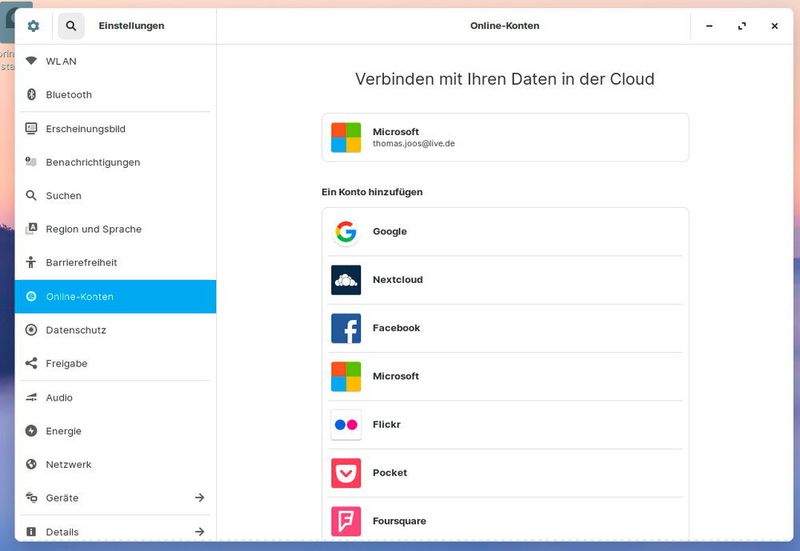Switch to Benachrichtigungen panel
The image size is (800, 551).
pos(116,162)
